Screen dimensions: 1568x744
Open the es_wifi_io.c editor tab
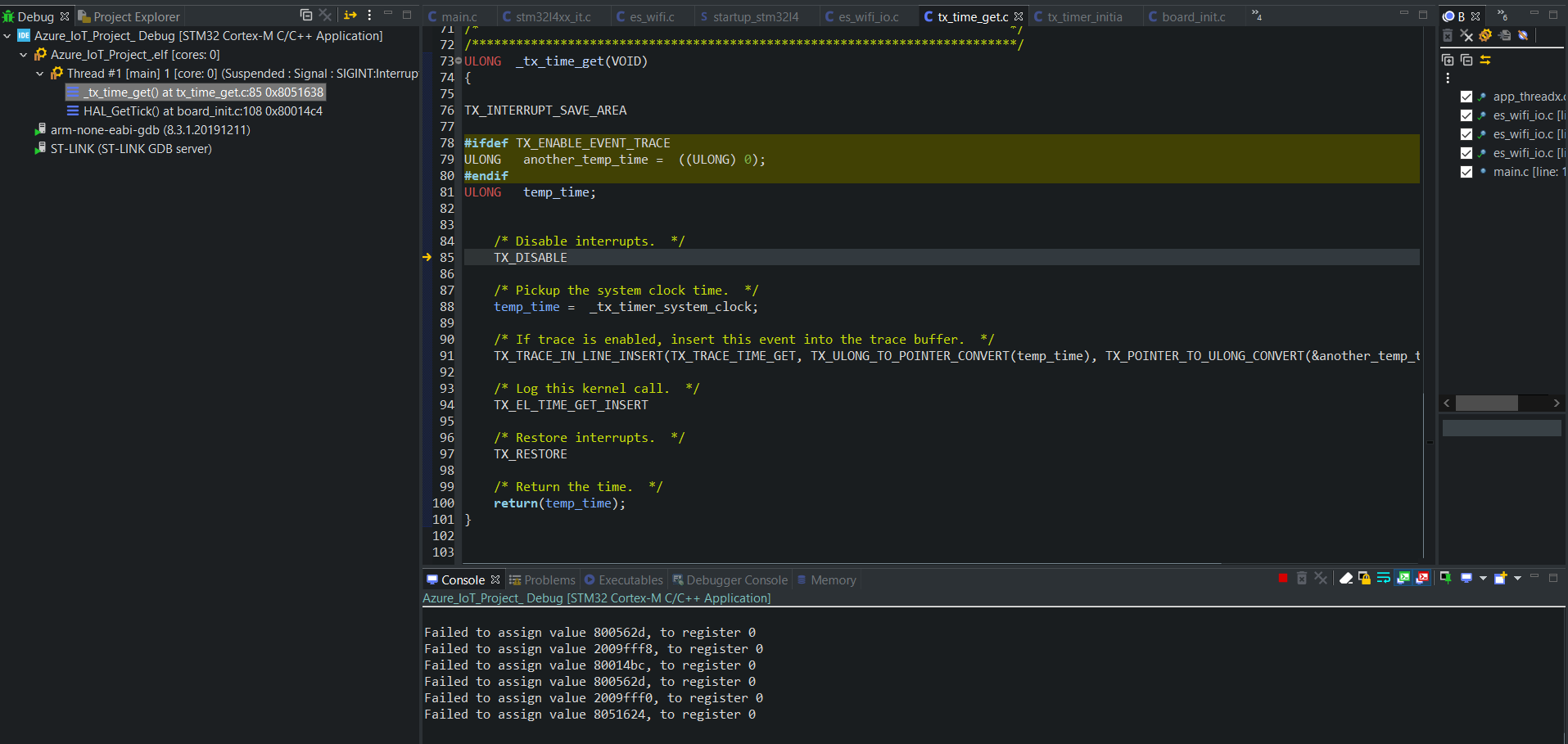[861, 16]
